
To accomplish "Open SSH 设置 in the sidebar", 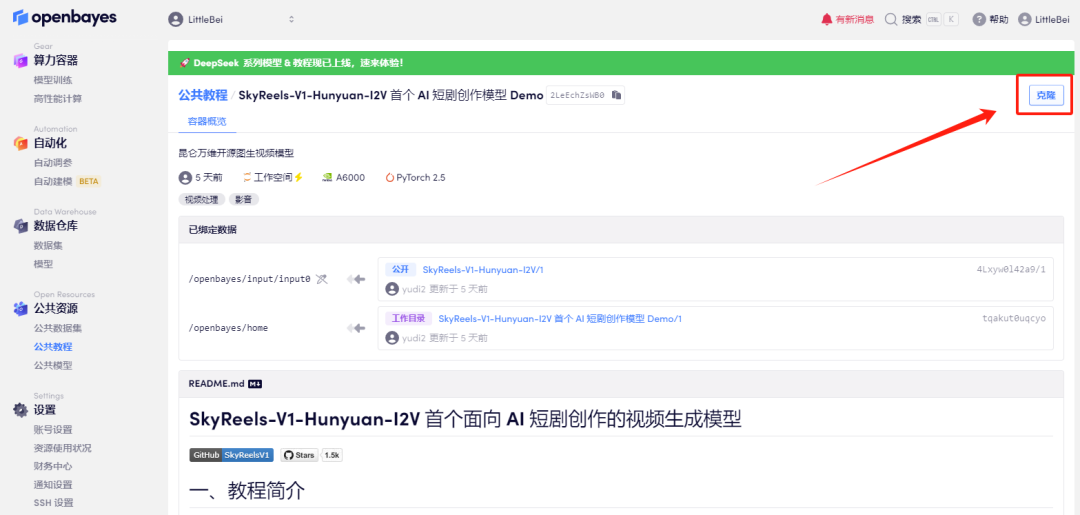I will click(x=54, y=503).
